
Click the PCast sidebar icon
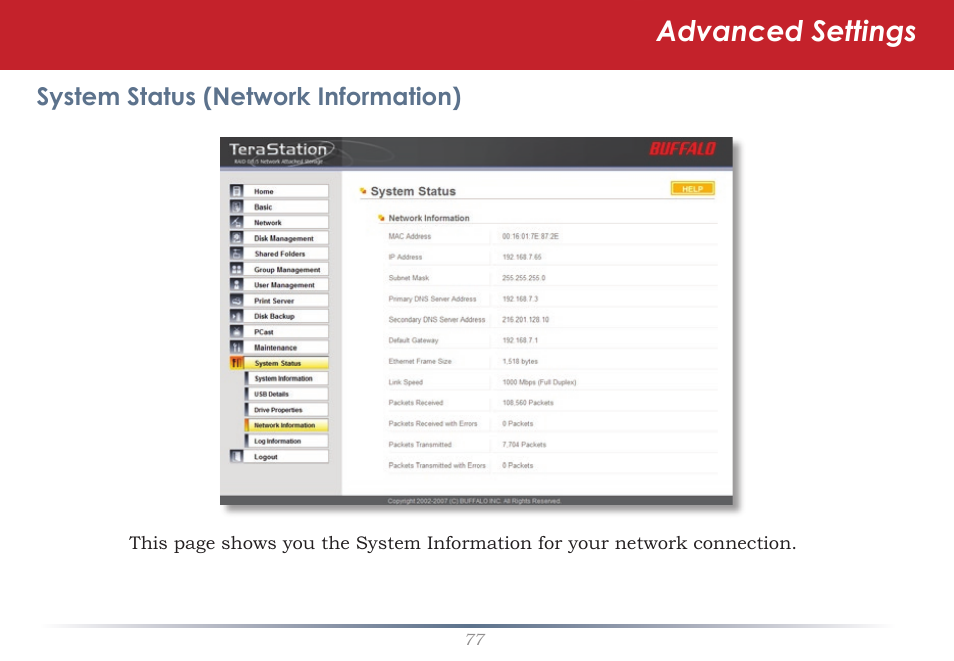(x=237, y=331)
